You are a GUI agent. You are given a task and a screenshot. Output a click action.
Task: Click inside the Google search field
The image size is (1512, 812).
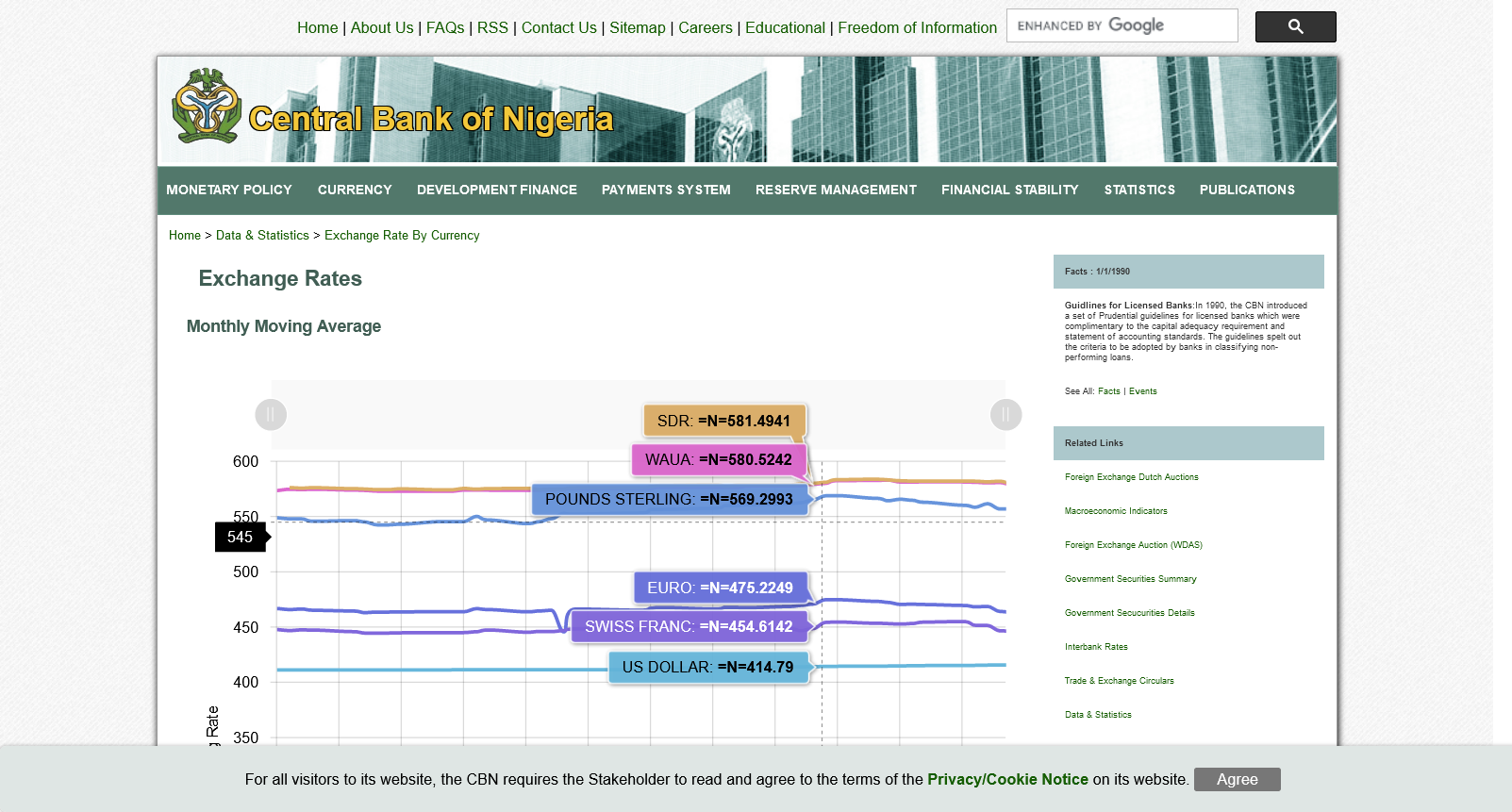[x=1121, y=26]
